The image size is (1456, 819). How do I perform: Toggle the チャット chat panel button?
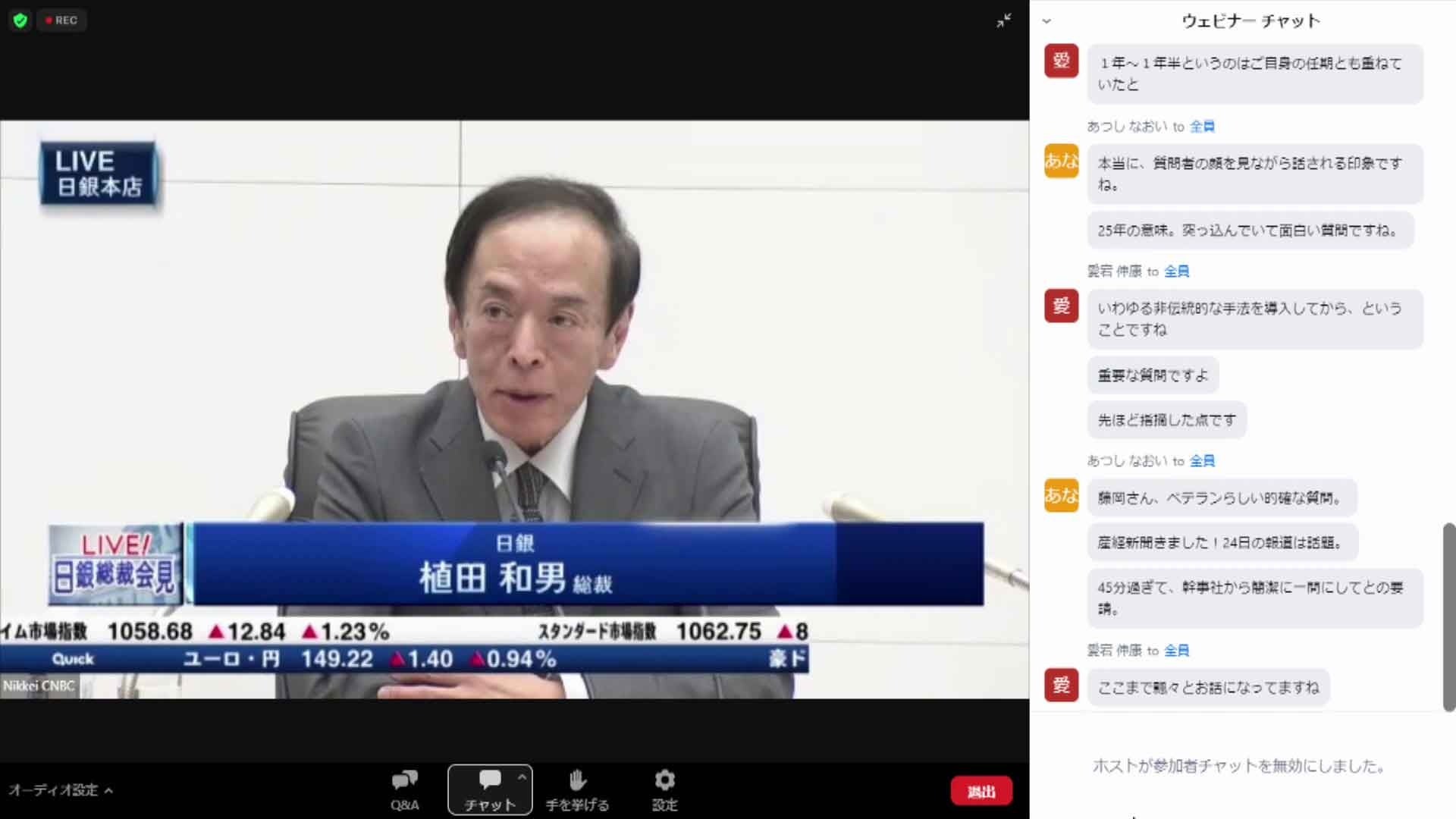[x=489, y=789]
